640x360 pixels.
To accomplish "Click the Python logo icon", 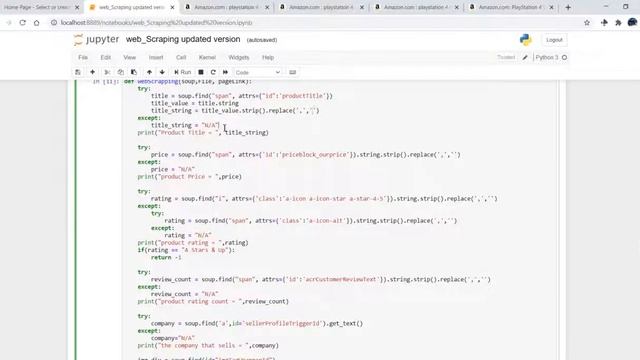I will tap(526, 40).
